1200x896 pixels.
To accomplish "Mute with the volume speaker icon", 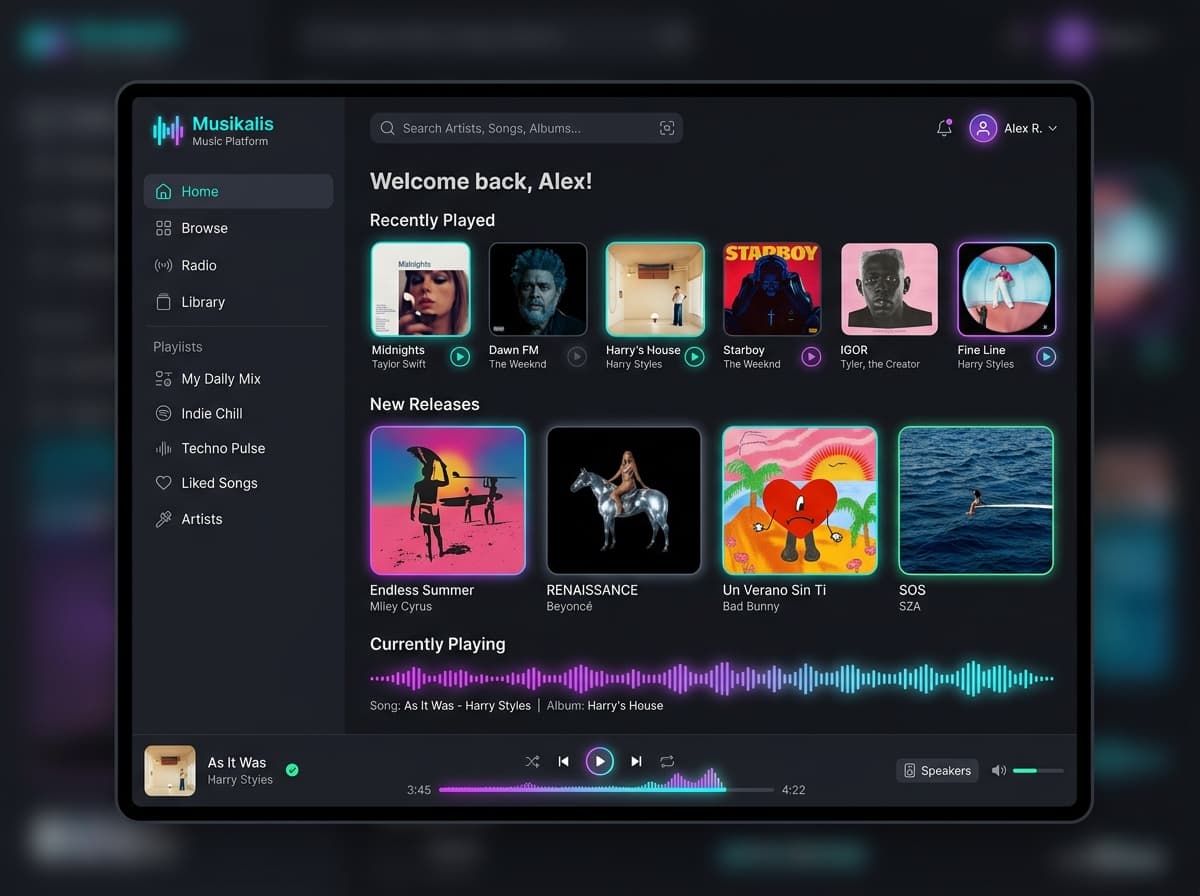I will coord(998,770).
